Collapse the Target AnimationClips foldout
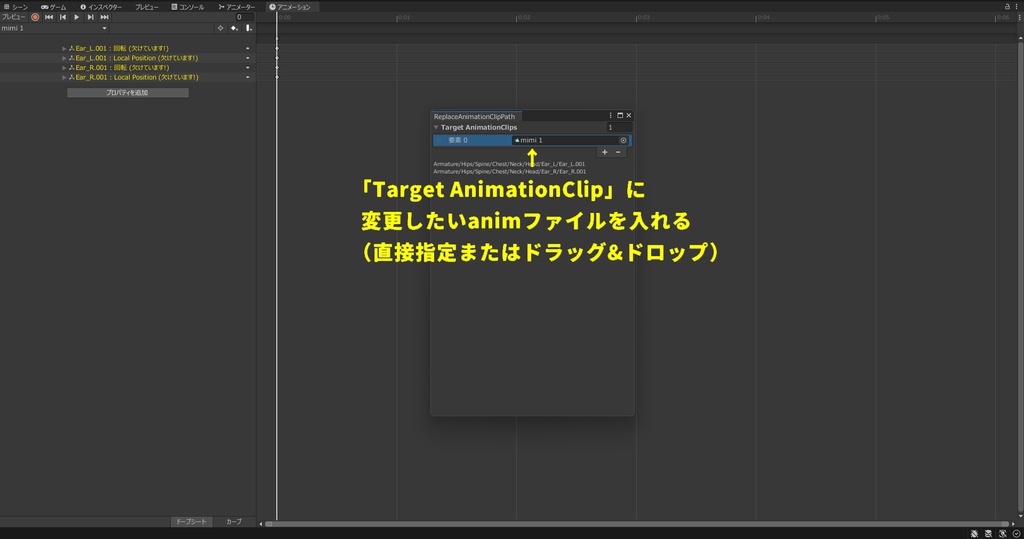Image resolution: width=1024 pixels, height=539 pixels. [436, 127]
